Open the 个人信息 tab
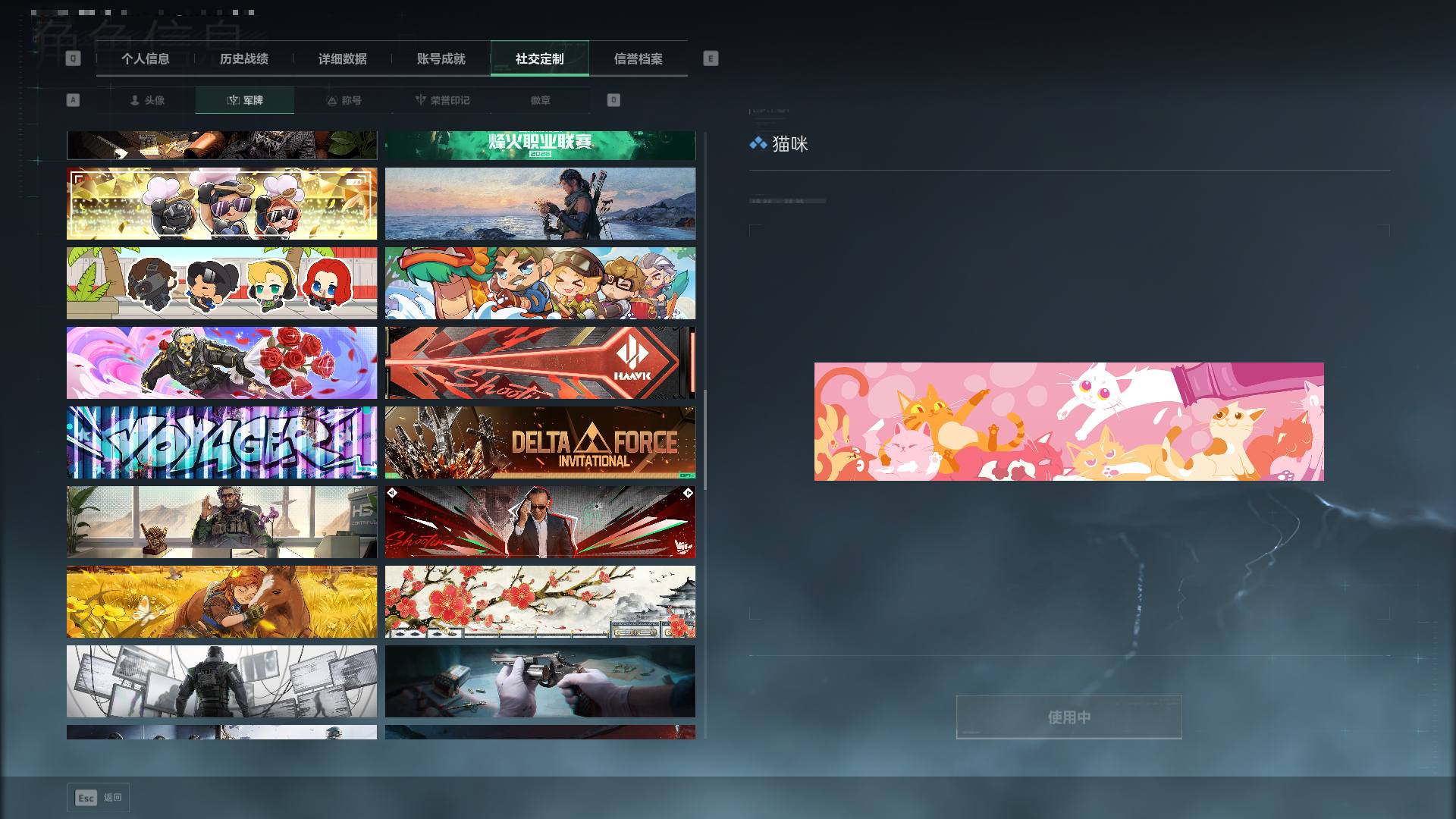The image size is (1456, 819). pyautogui.click(x=145, y=58)
